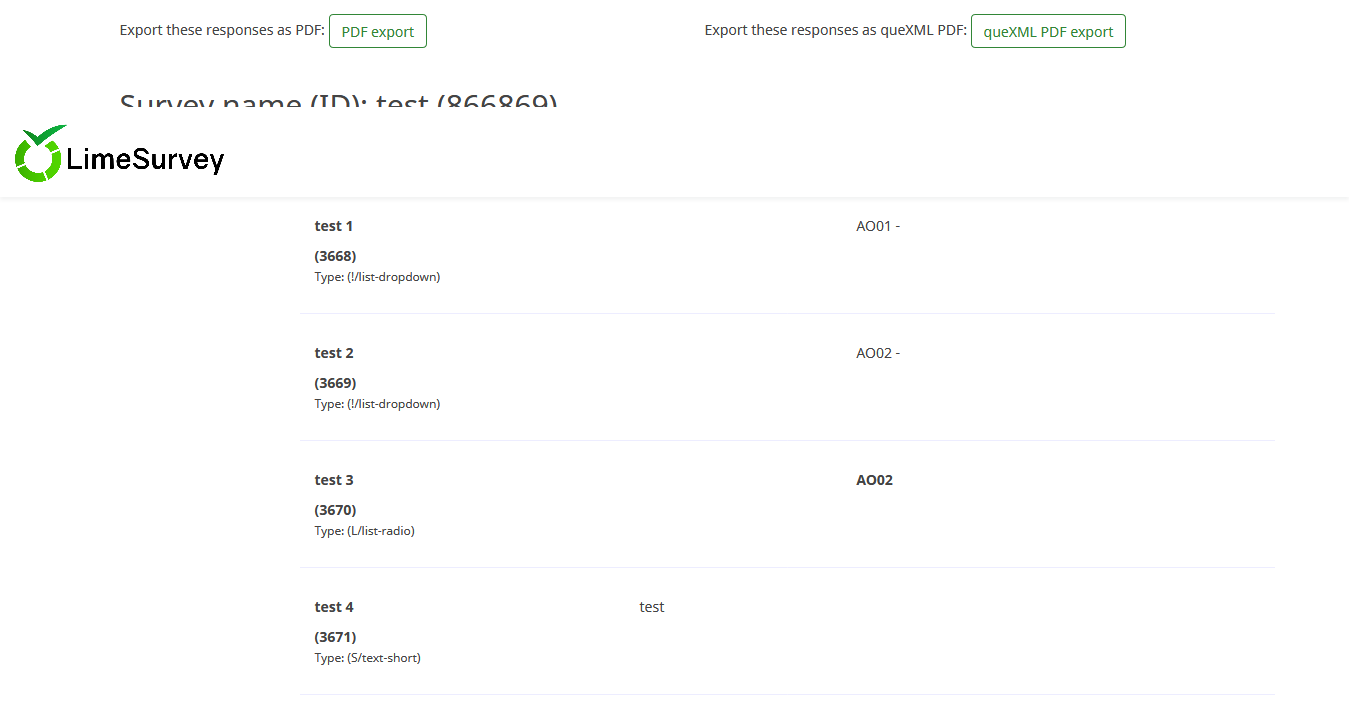The width and height of the screenshot is (1349, 723).
Task: Click question ID (3668)
Action: pyautogui.click(x=335, y=256)
